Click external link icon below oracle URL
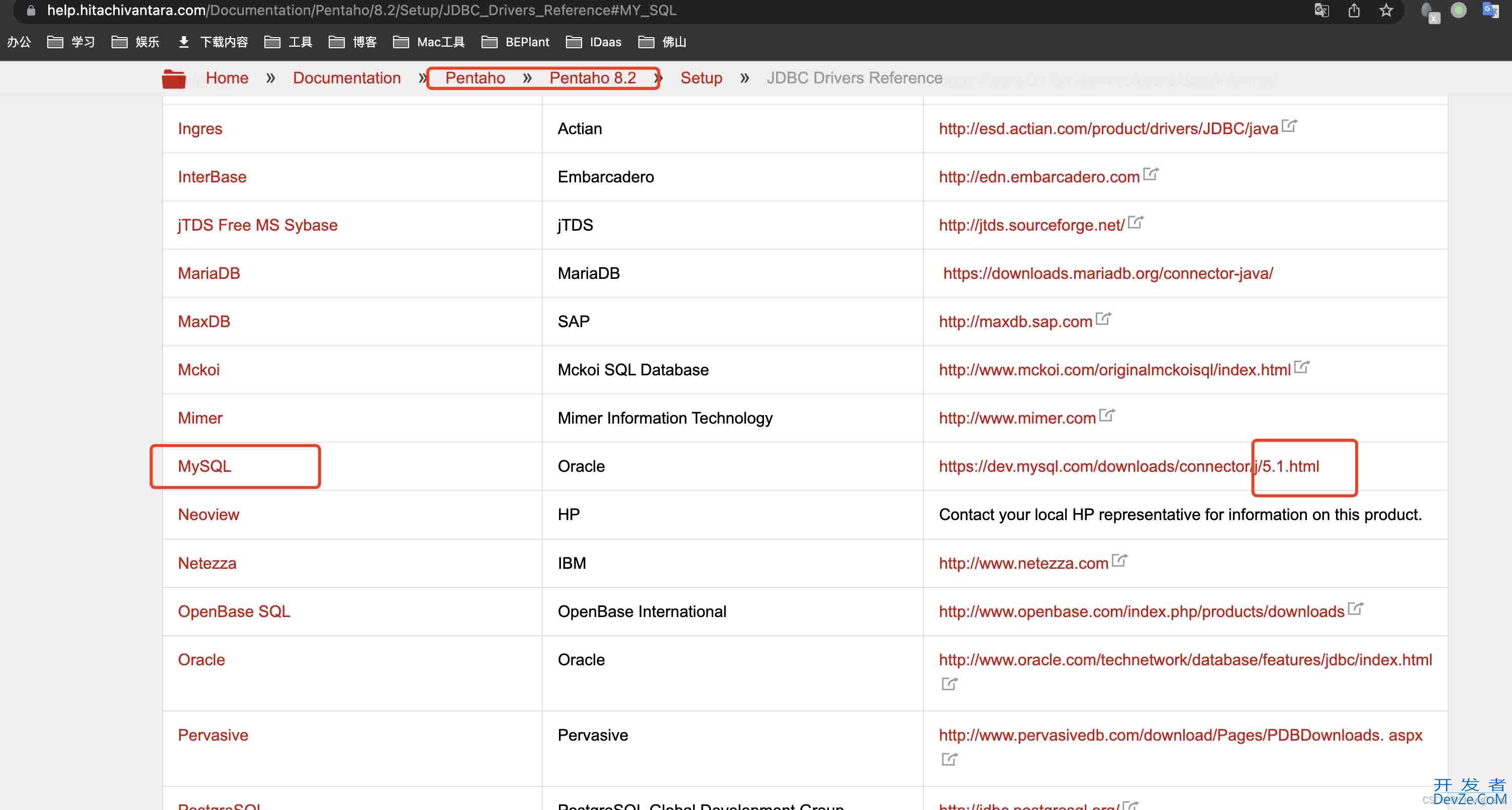 point(949,684)
